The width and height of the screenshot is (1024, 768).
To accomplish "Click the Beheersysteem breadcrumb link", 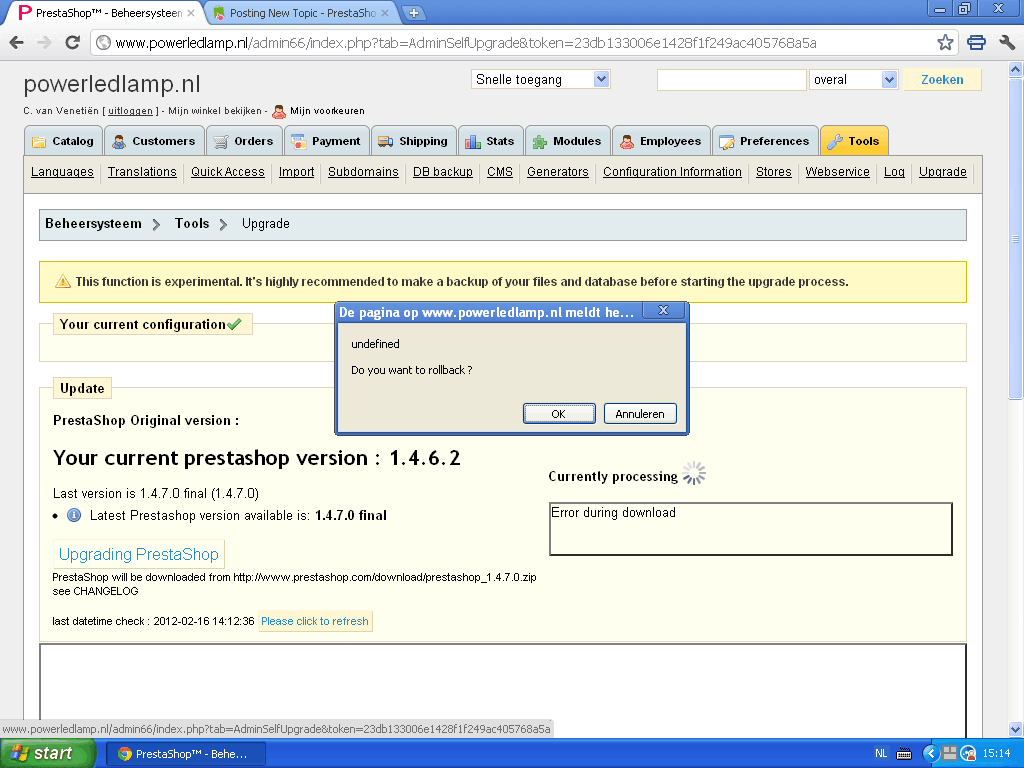I will tap(93, 223).
